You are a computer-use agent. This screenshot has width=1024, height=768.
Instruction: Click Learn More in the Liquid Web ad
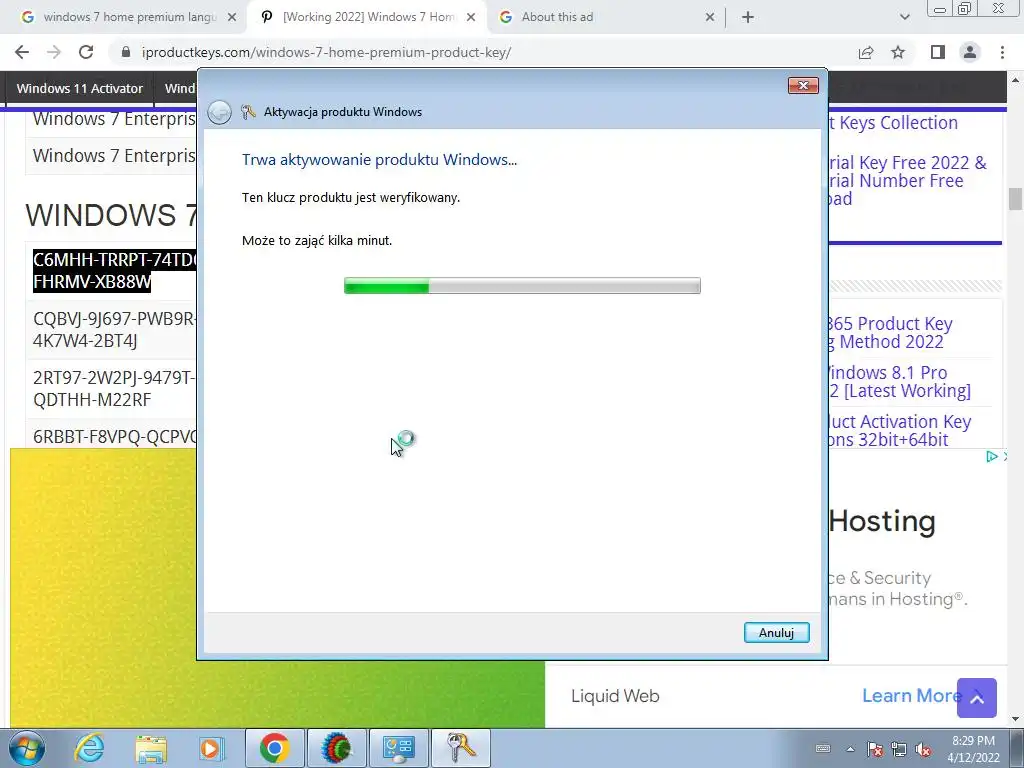coord(911,696)
